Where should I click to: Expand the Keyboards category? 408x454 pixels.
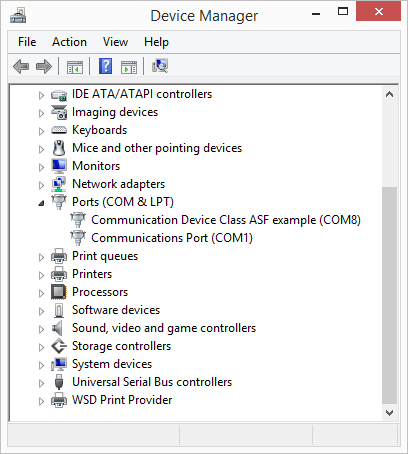(x=41, y=131)
